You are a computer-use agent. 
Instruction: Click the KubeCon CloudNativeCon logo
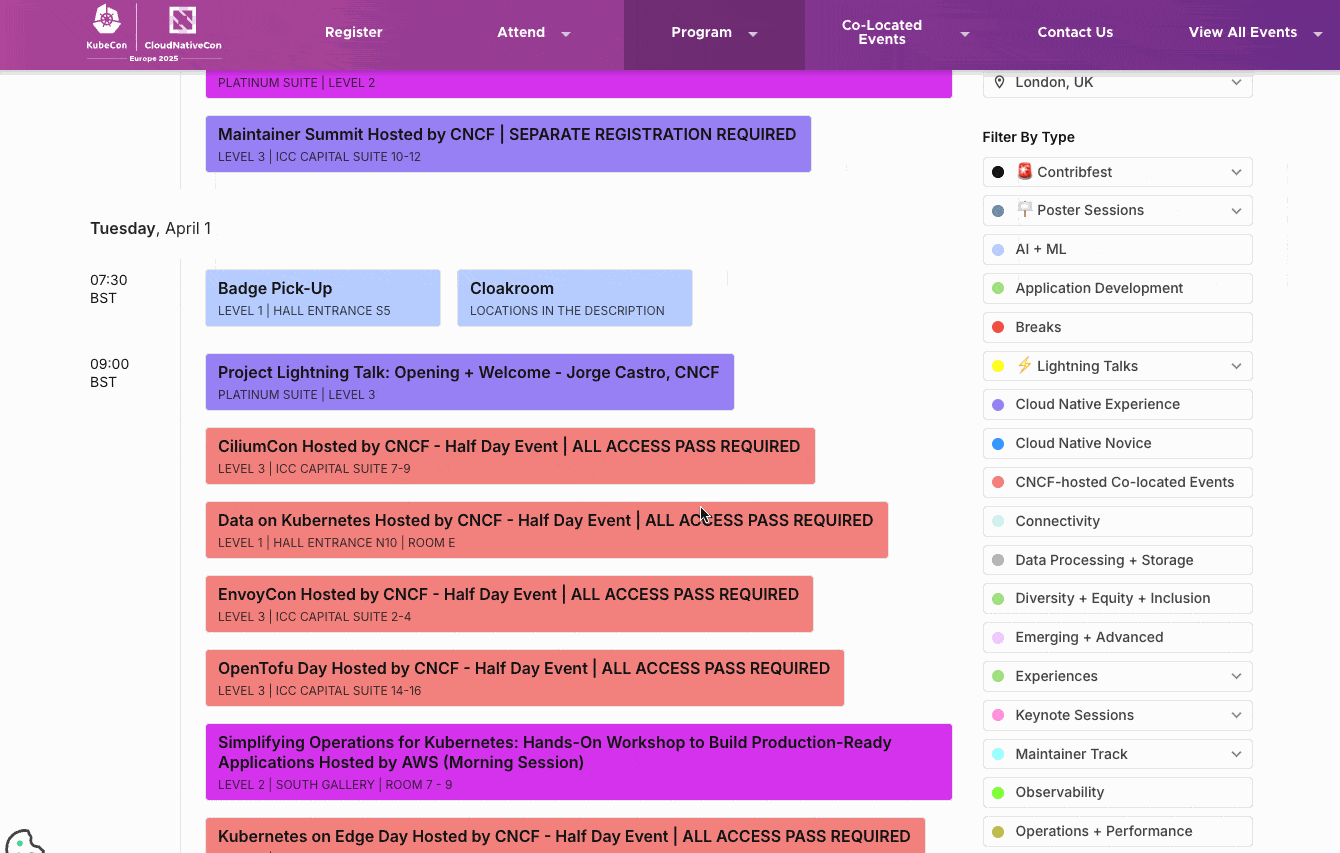154,32
